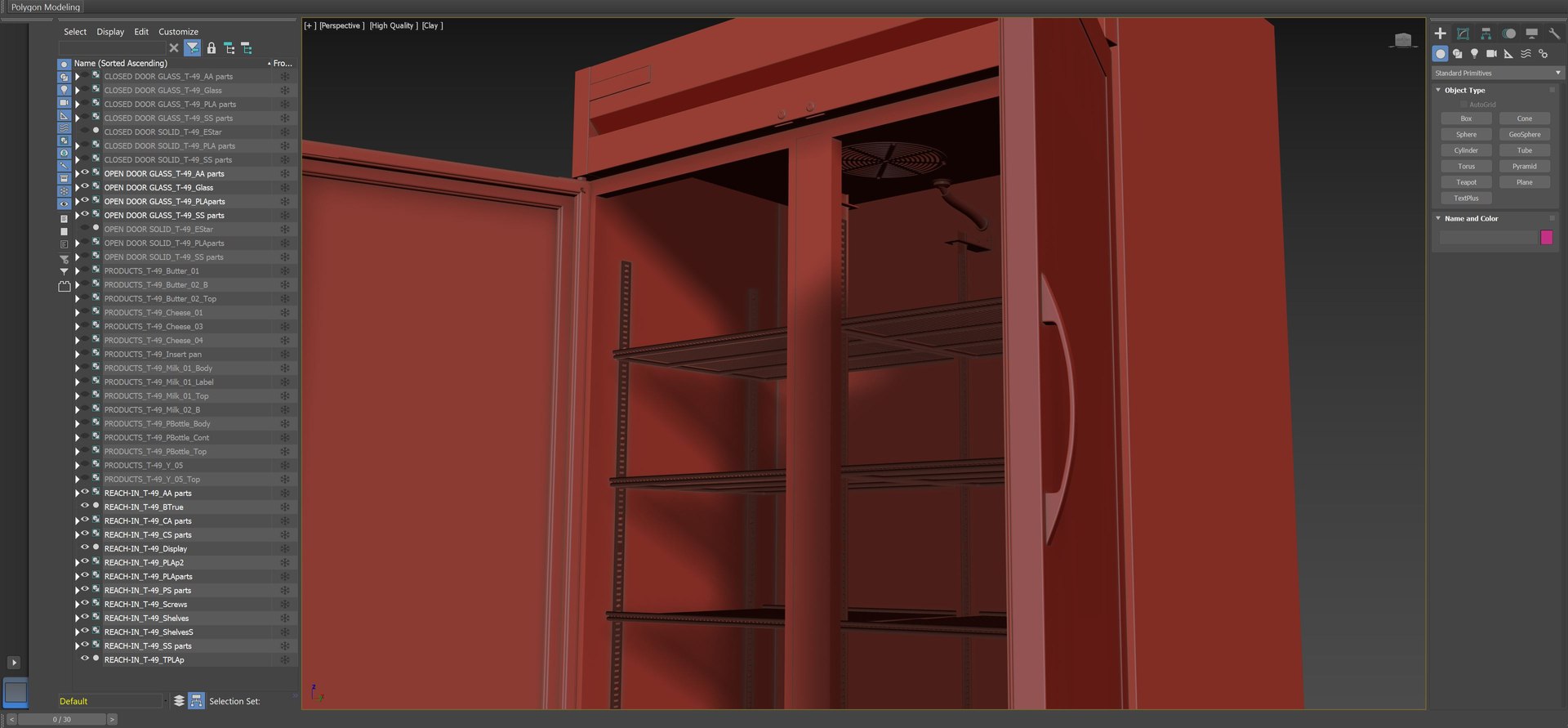Open the Display command panel tab
The height and width of the screenshot is (728, 1568).
(x=1531, y=33)
